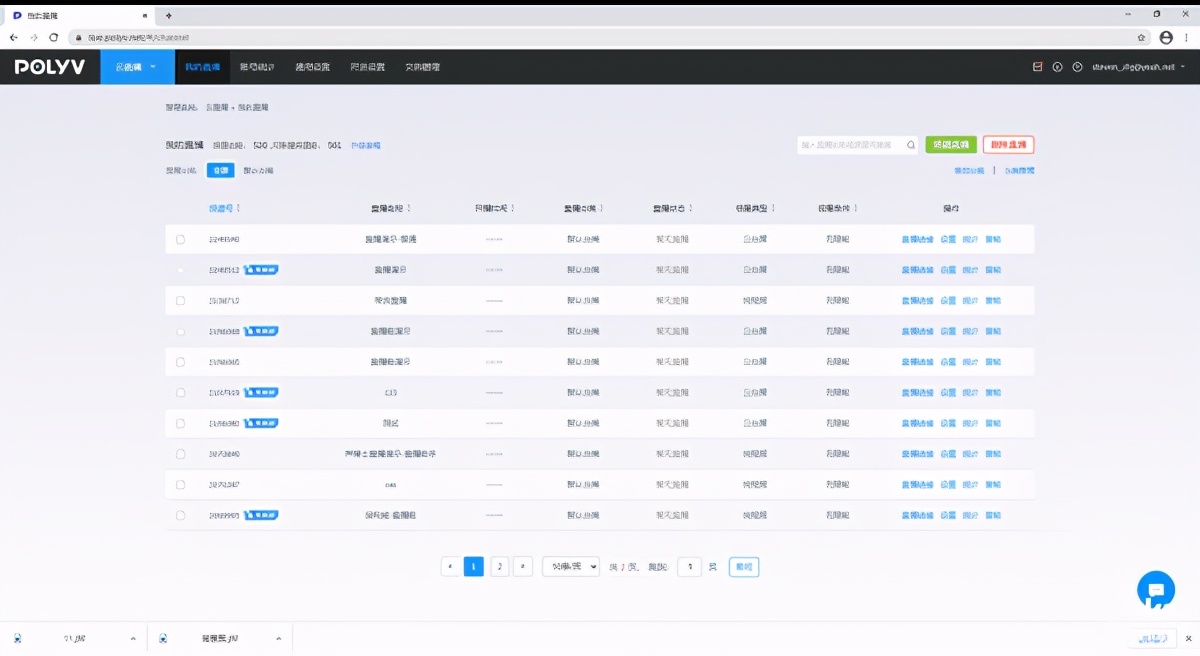Image resolution: width=1200 pixels, height=656 pixels.
Task: Click the circular play icon in the header
Action: [x=1077, y=67]
